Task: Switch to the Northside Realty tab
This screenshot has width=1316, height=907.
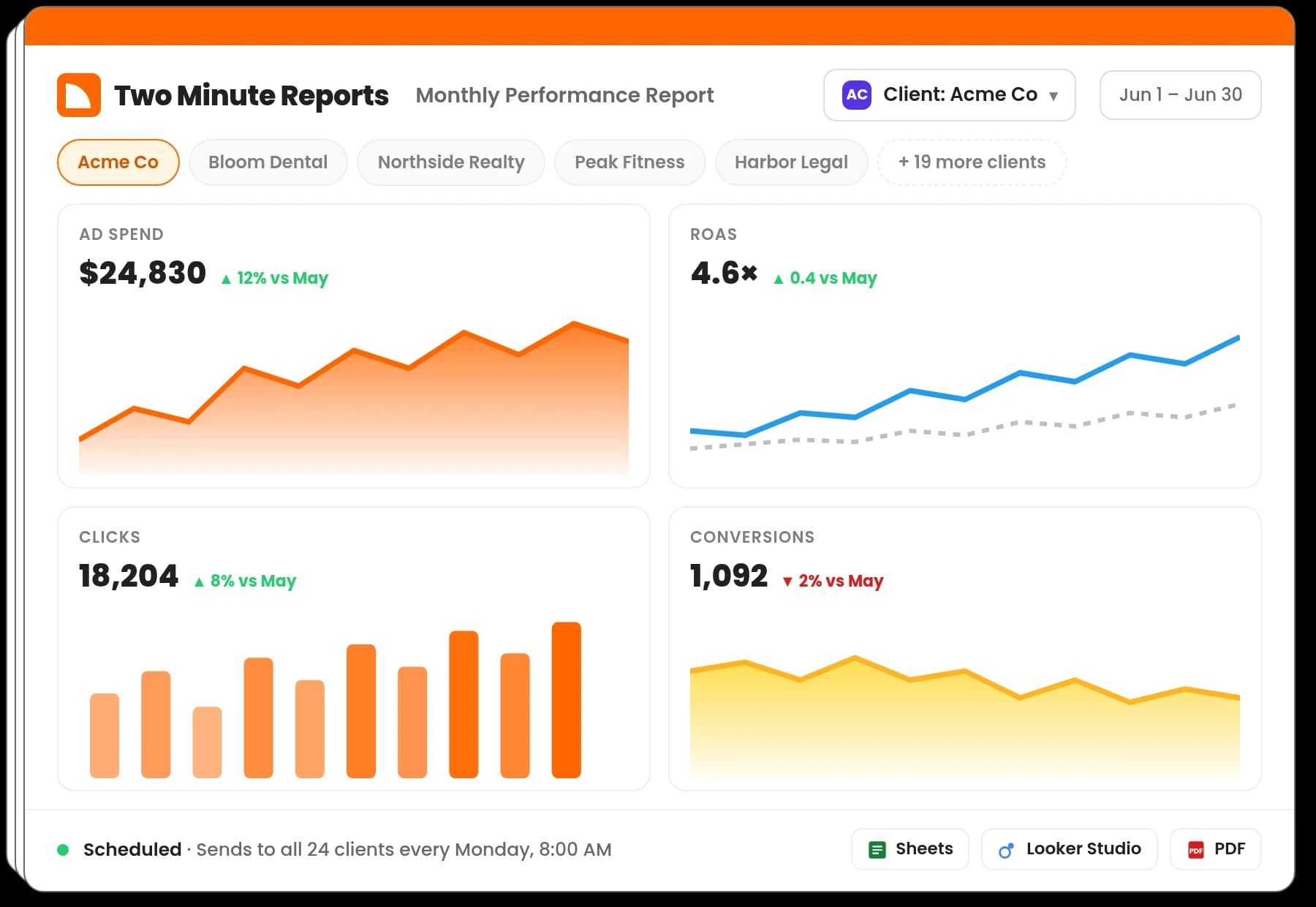Action: coord(451,162)
